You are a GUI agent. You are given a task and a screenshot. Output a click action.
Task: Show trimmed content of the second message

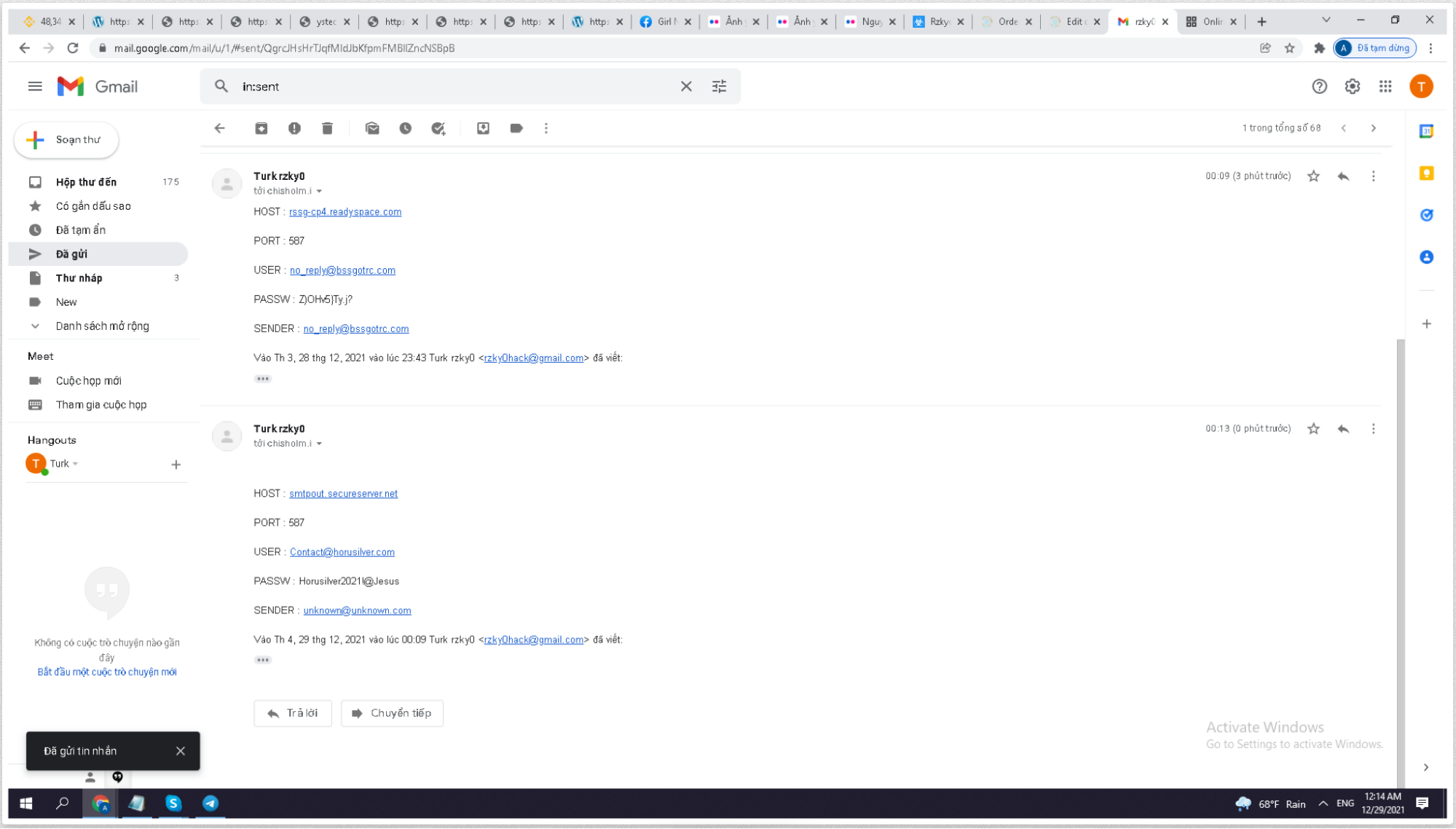point(263,660)
